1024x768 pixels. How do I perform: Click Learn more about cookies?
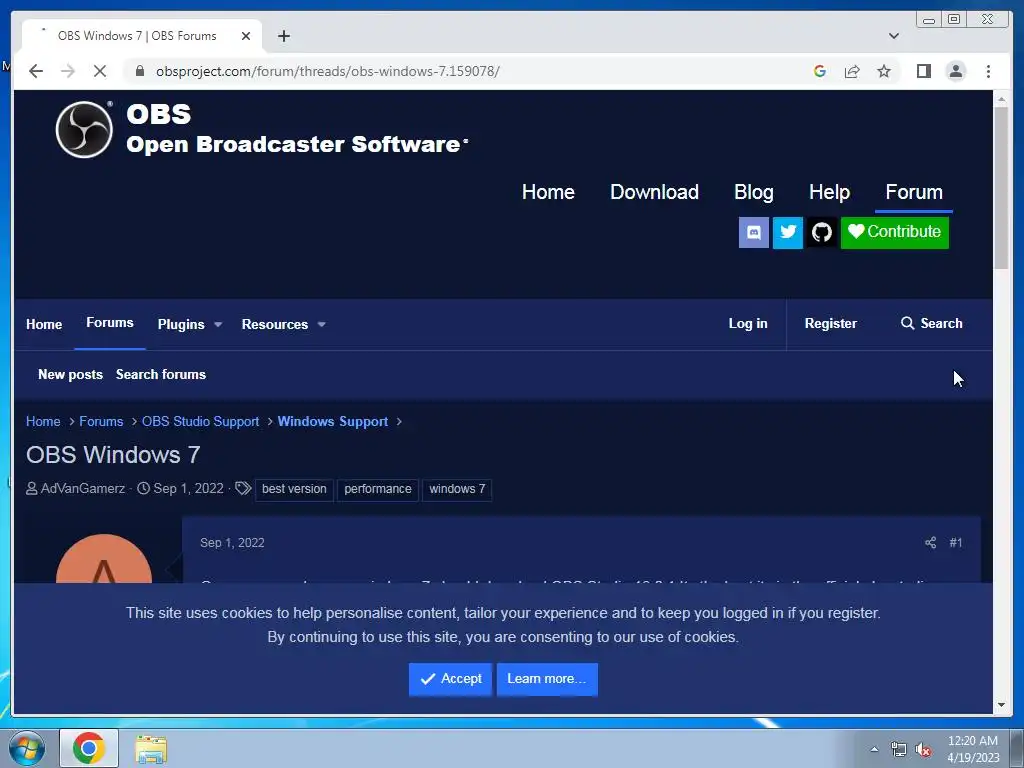[547, 679]
